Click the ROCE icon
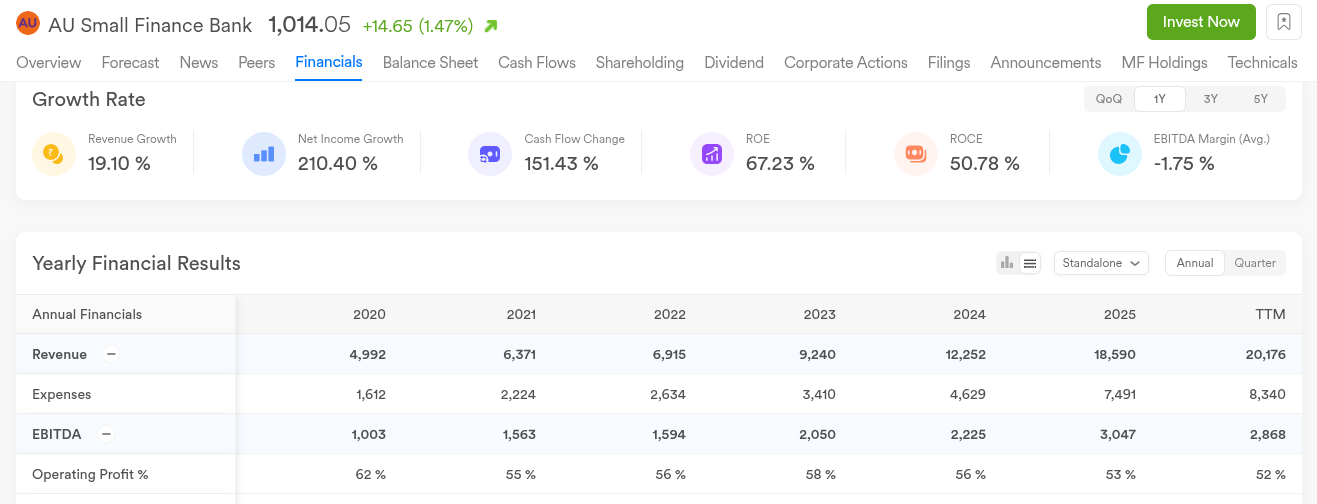Viewport: 1317px width, 504px height. [916, 154]
